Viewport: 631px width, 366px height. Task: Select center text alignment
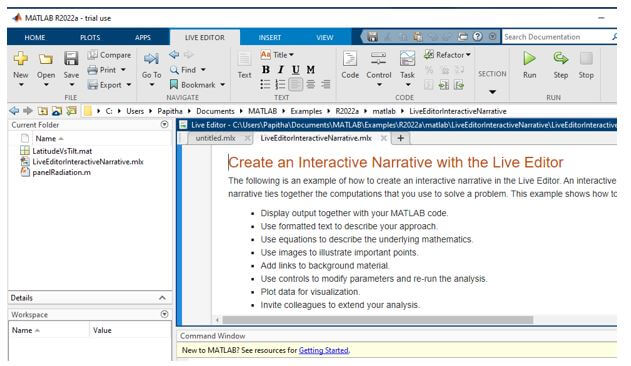click(x=311, y=84)
